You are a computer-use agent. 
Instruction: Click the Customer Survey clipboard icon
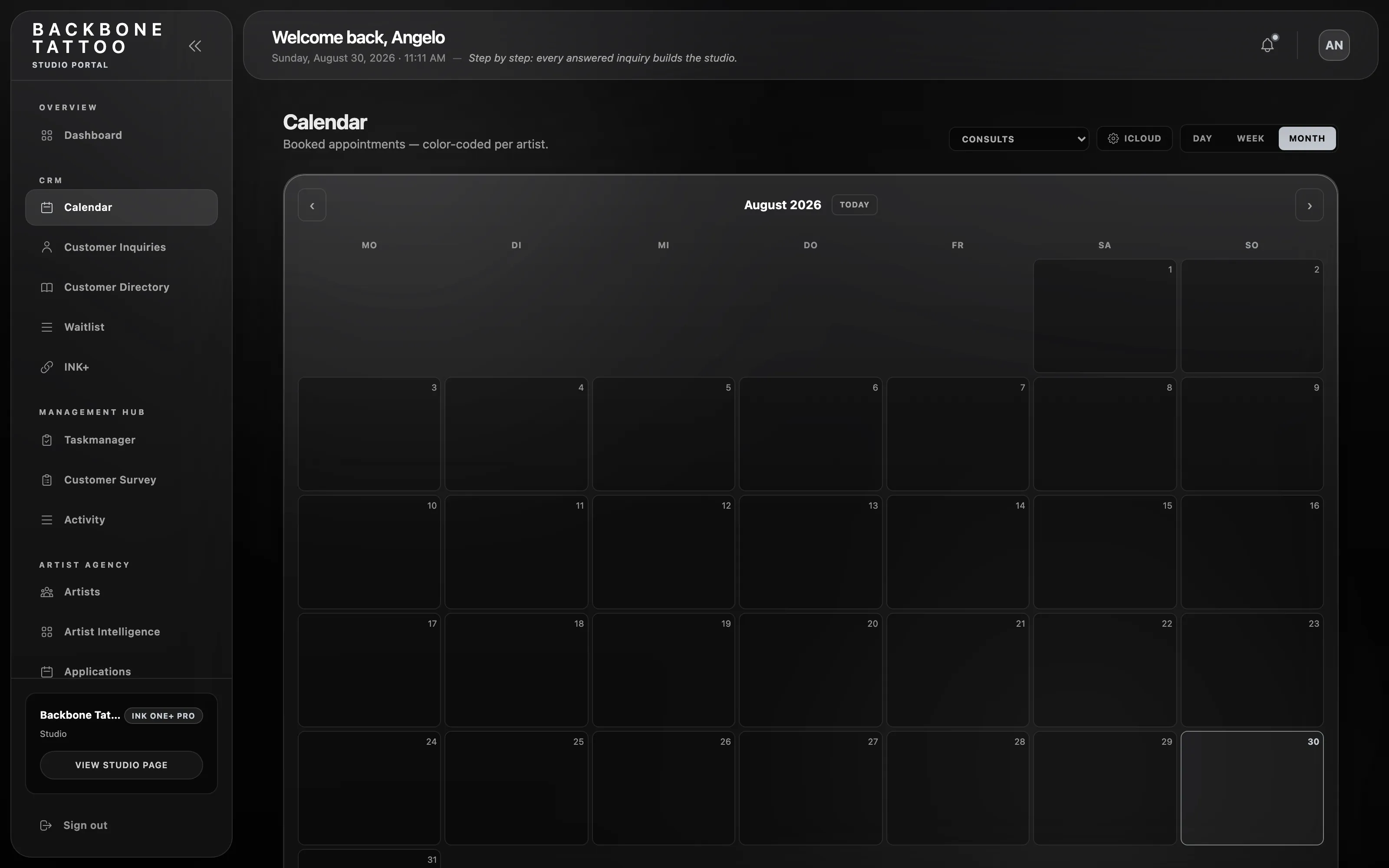47,480
